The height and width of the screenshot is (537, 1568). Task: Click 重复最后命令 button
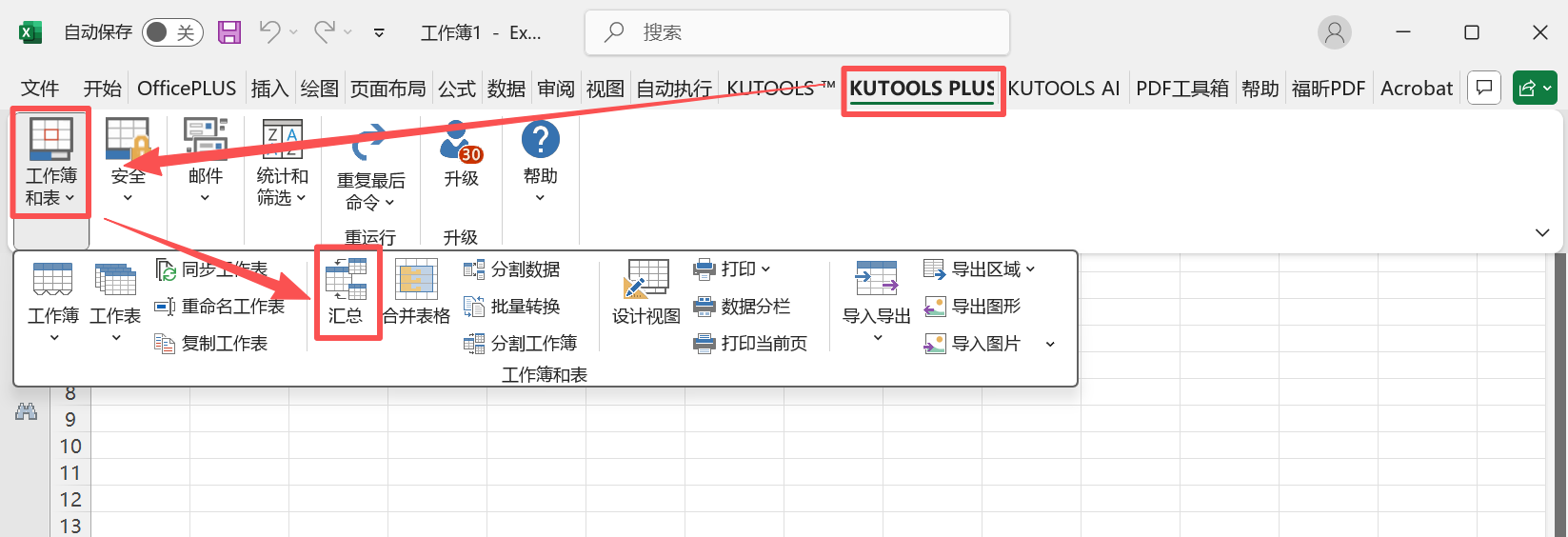click(x=370, y=167)
